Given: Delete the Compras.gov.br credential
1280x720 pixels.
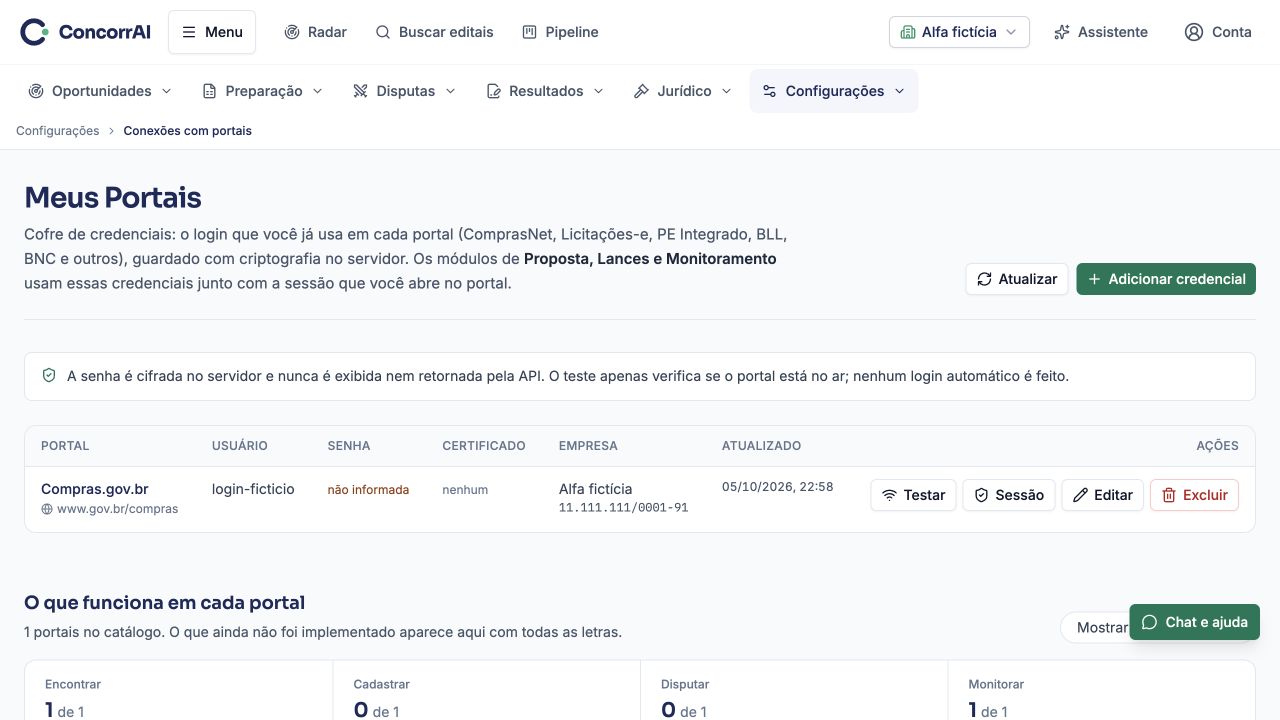Looking at the screenshot, I should 1194,495.
